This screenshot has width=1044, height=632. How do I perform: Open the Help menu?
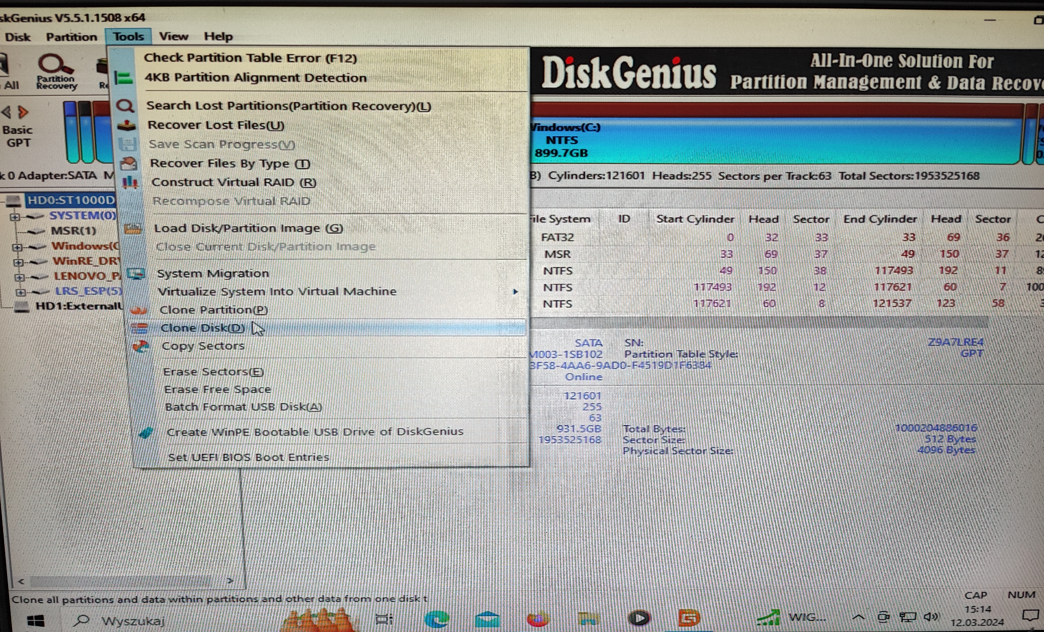point(218,37)
